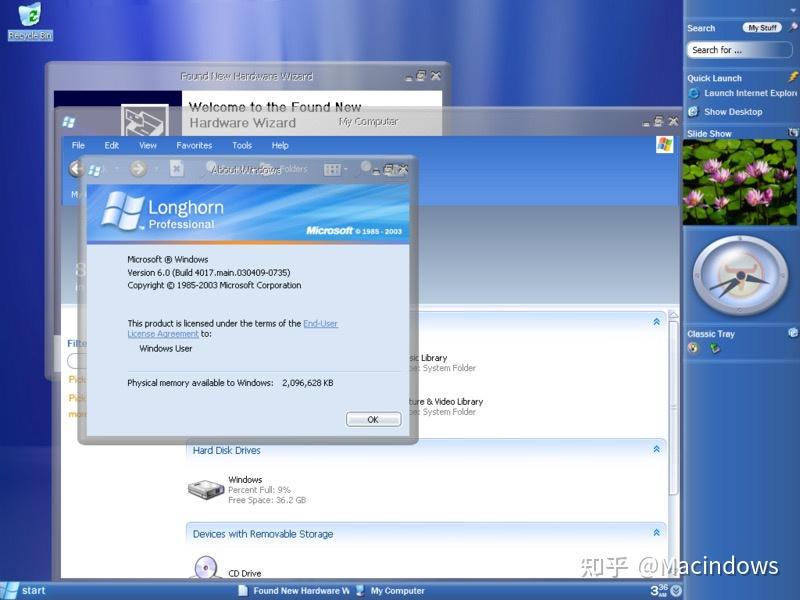
Task: Click the Forward navigation arrow
Action: [138, 169]
